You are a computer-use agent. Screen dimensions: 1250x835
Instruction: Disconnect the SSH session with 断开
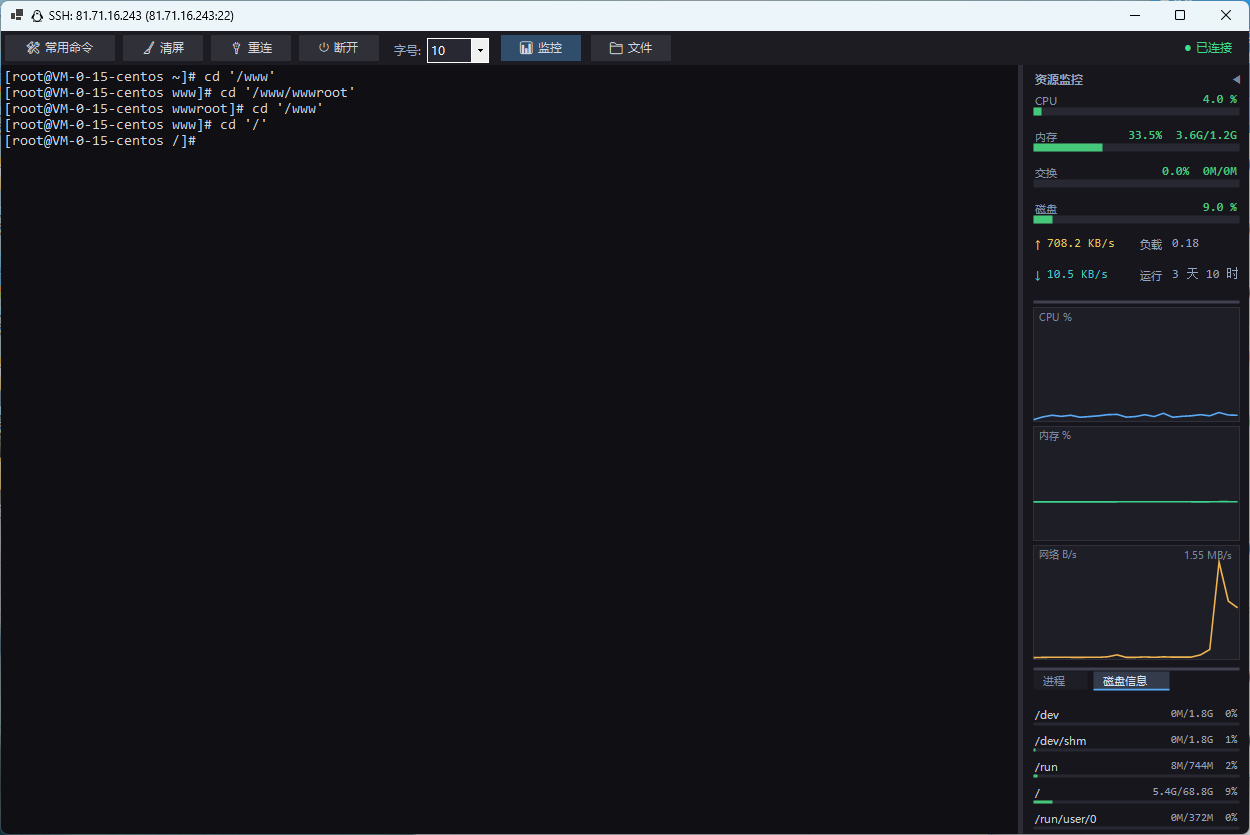(339, 48)
